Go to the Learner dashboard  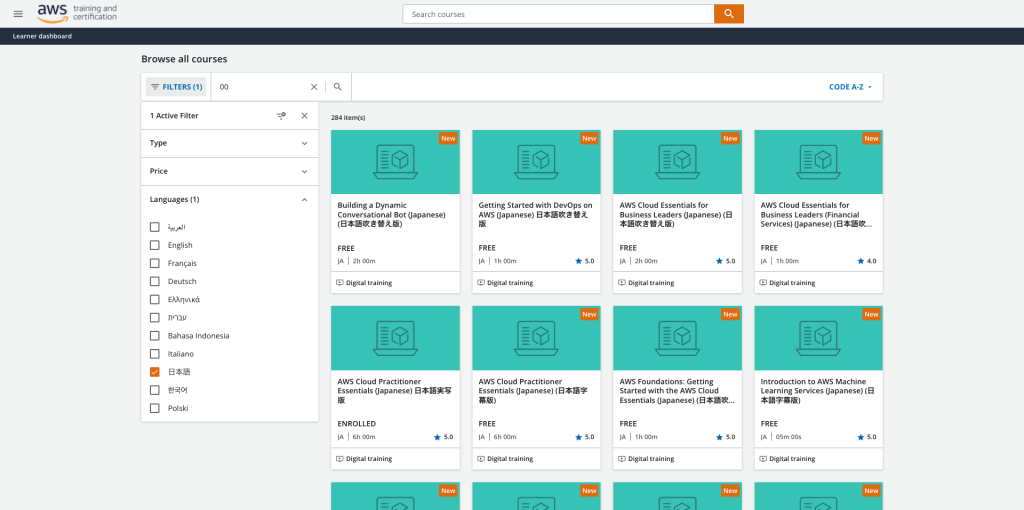click(x=42, y=36)
